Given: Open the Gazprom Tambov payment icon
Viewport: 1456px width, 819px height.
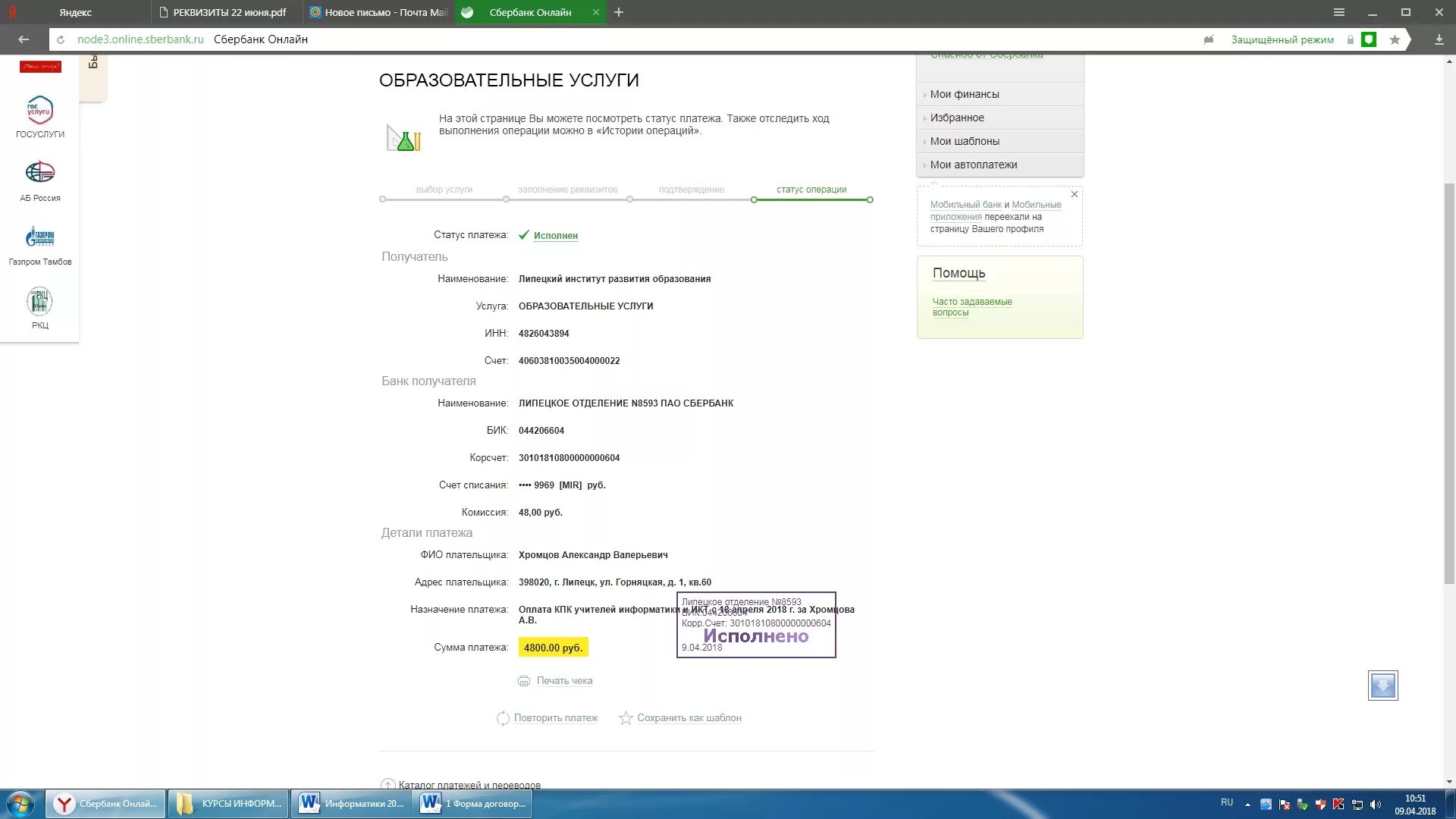Looking at the screenshot, I should coord(40,237).
